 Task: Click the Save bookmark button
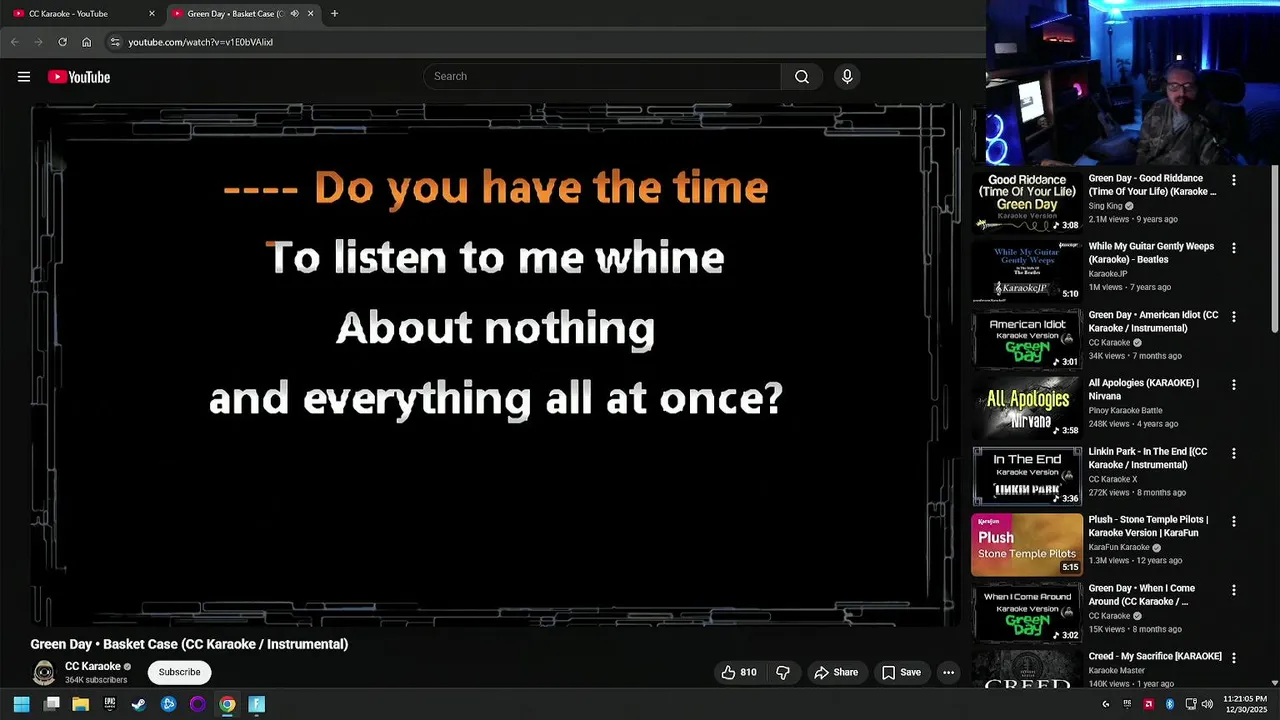coord(901,672)
